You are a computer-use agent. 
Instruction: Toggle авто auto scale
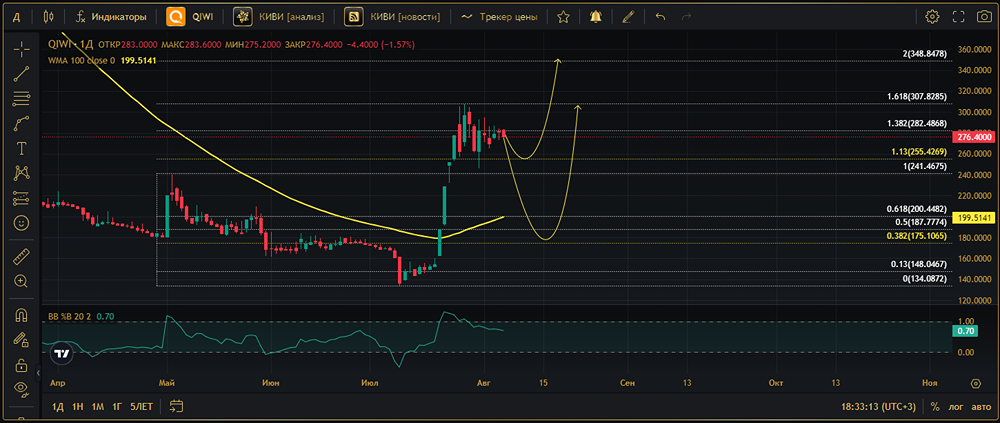[982, 406]
